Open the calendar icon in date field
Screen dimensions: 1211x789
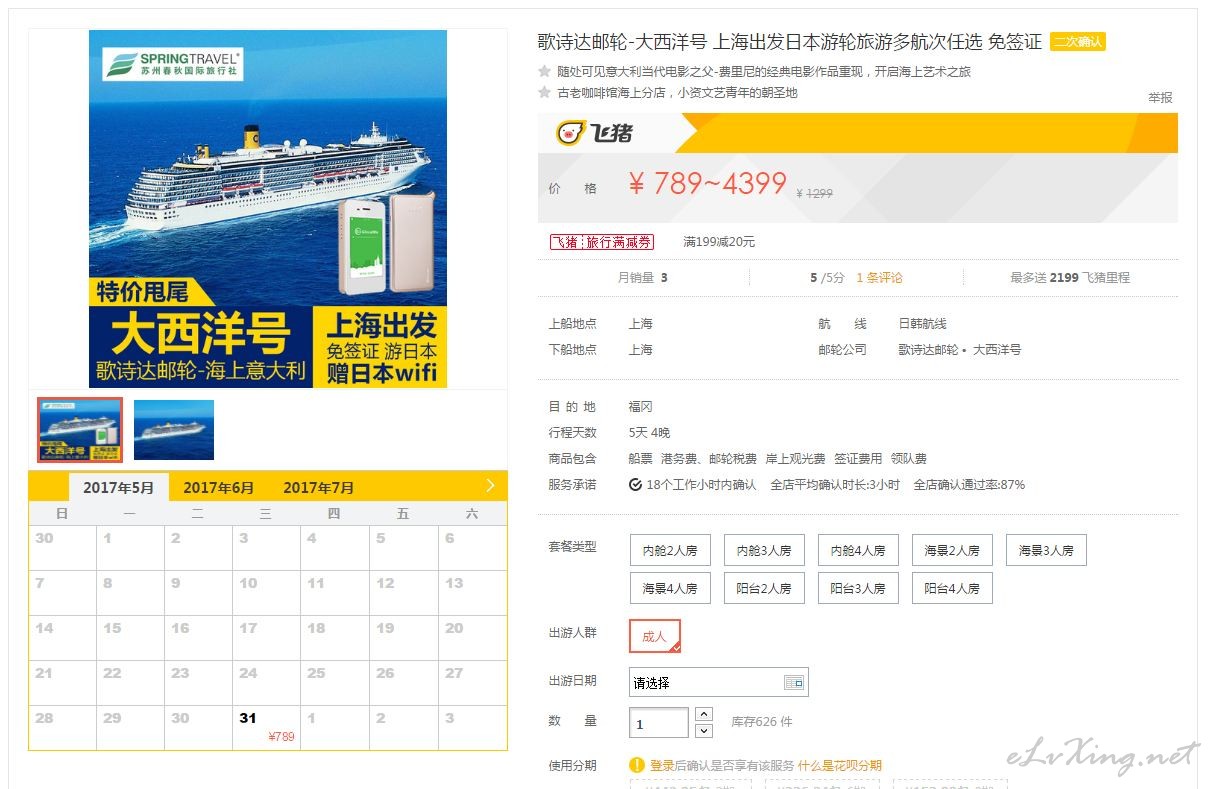pos(794,683)
